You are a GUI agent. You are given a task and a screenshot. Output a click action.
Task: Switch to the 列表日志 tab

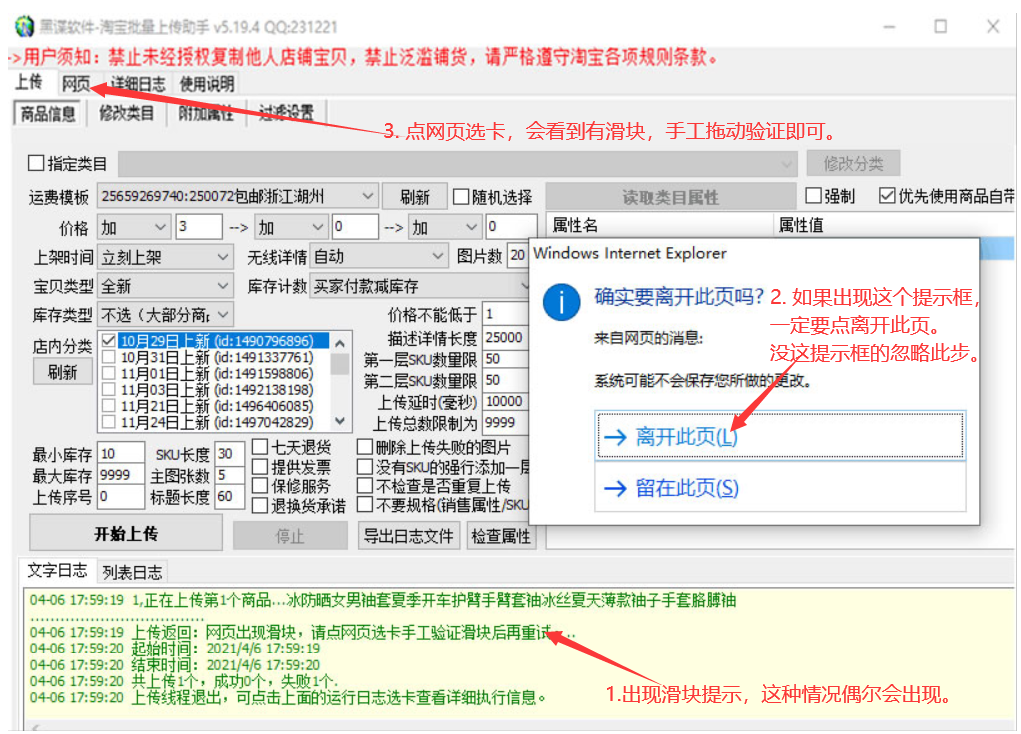tap(132, 572)
